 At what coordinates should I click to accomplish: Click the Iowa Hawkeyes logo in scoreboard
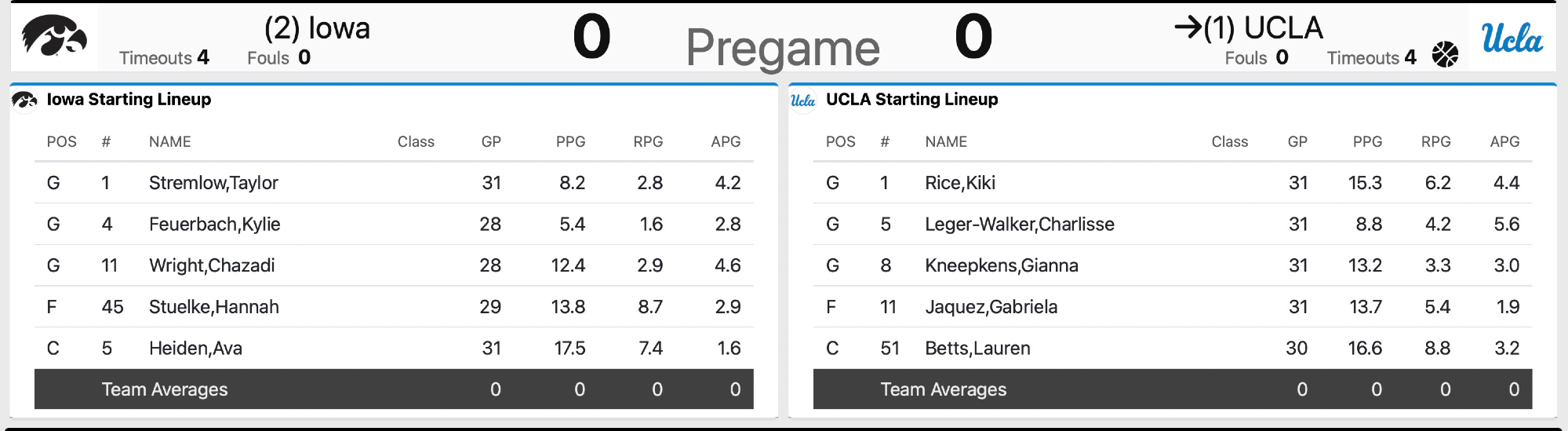coord(54,37)
